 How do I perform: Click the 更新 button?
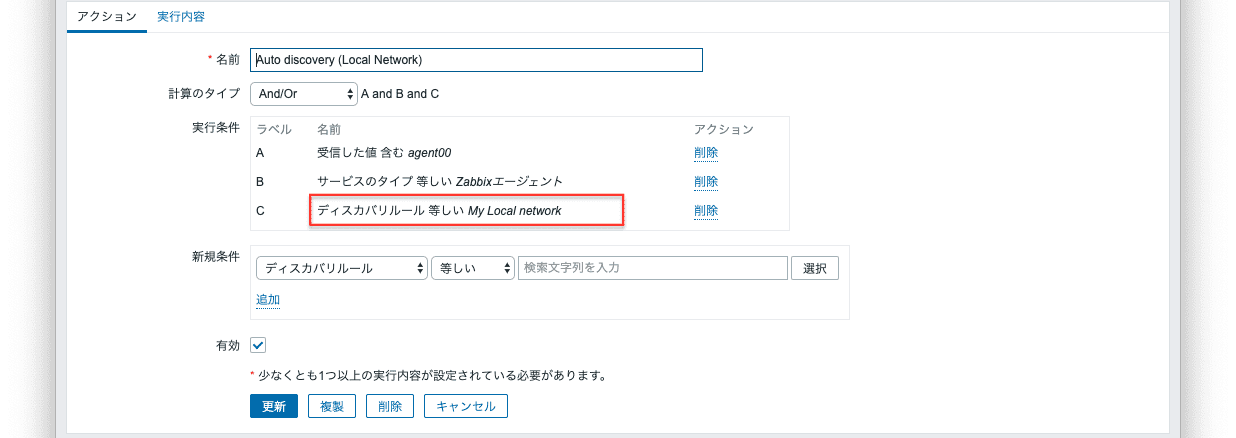click(x=274, y=406)
